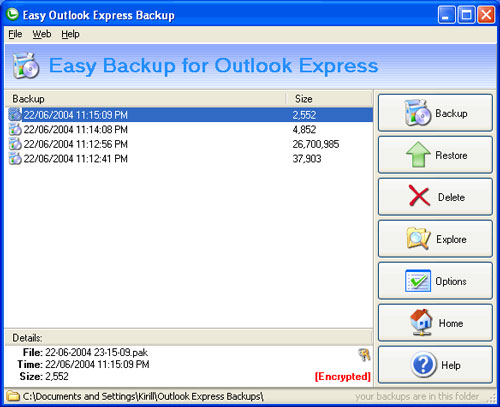Click the Time value in details

point(97,364)
